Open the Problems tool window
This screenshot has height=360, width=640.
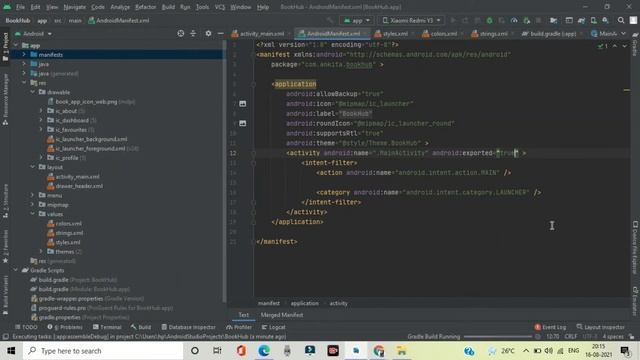[64, 327]
